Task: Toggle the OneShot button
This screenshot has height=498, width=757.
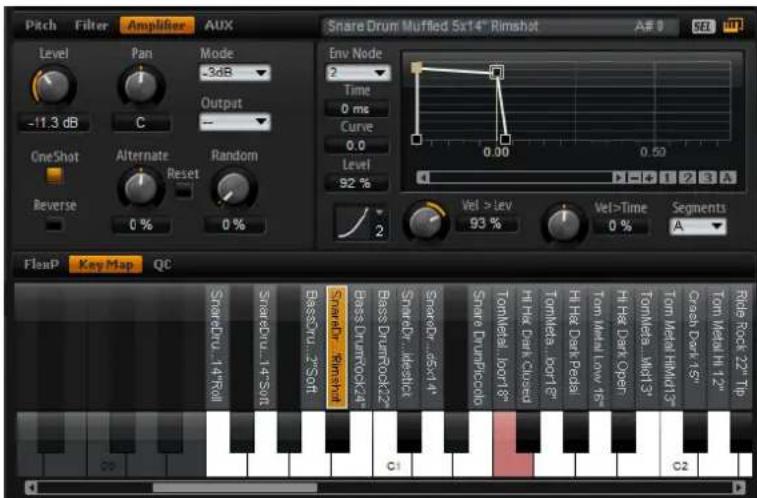Action: coord(54,175)
